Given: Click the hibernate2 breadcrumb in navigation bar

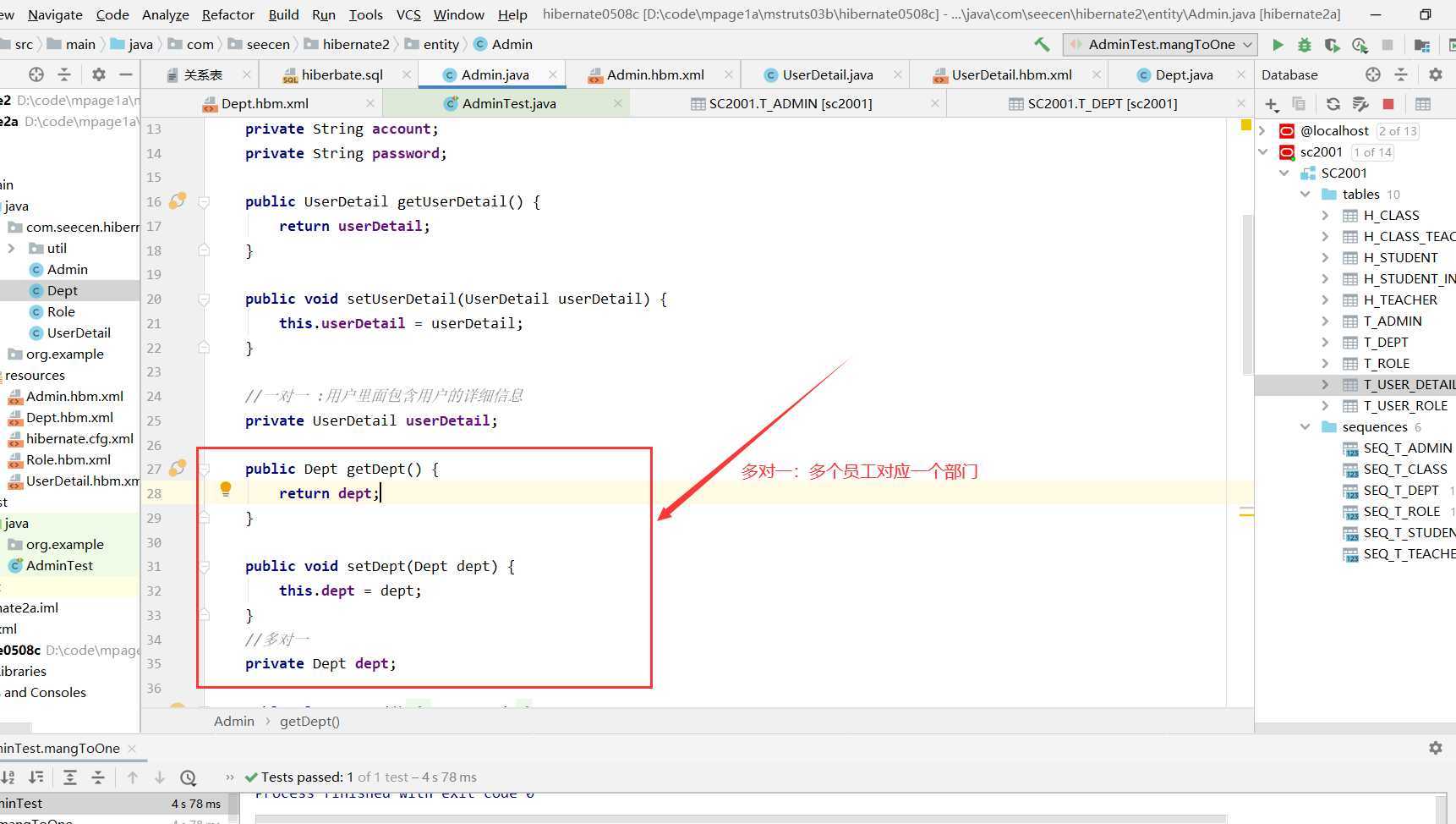Looking at the screenshot, I should click(x=356, y=44).
